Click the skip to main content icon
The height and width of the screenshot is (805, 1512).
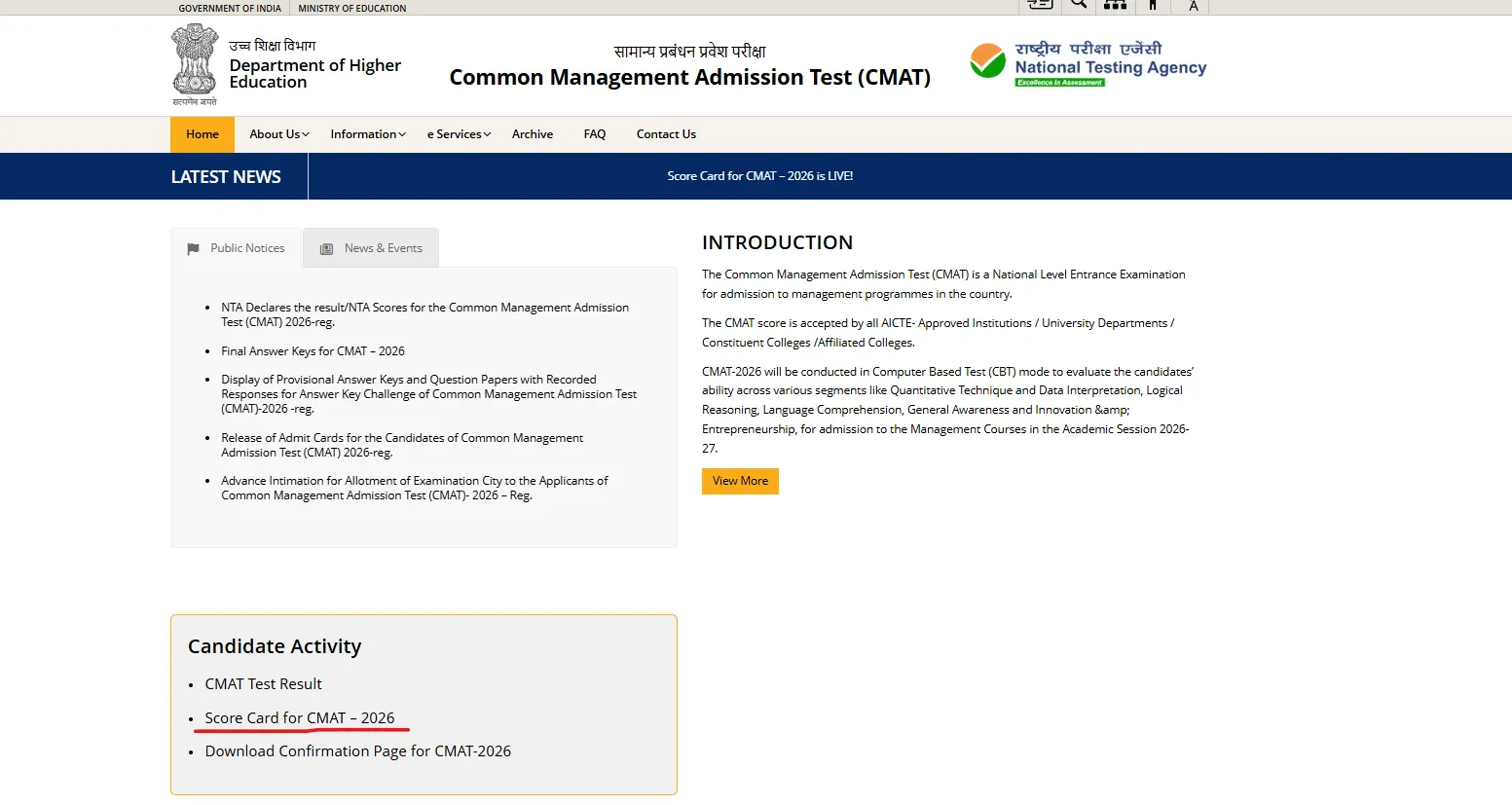(x=1041, y=5)
